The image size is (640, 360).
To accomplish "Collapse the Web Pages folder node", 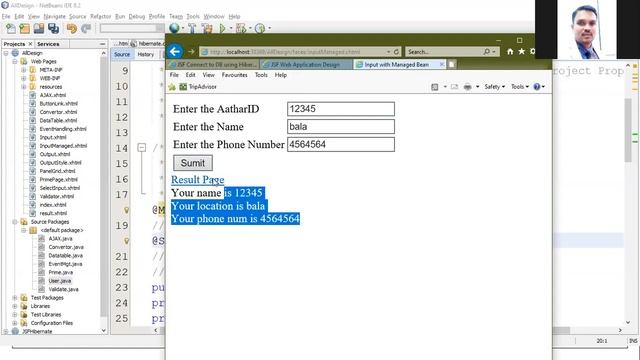I will pos(15,61).
